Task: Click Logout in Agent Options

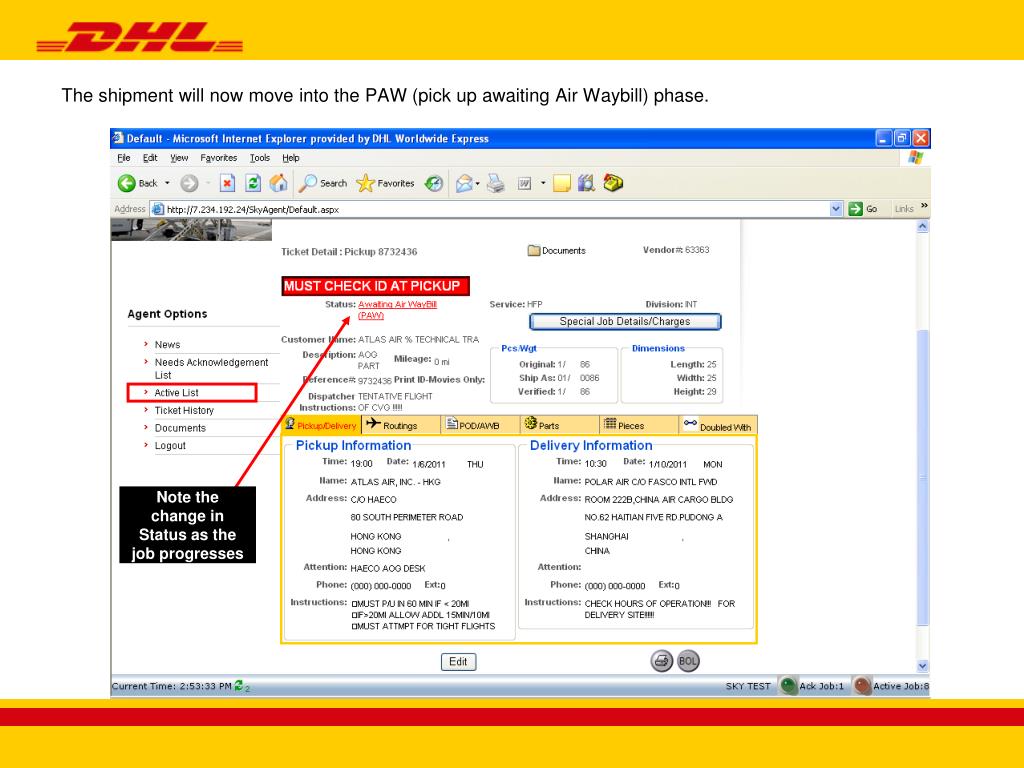Action: pos(170,446)
